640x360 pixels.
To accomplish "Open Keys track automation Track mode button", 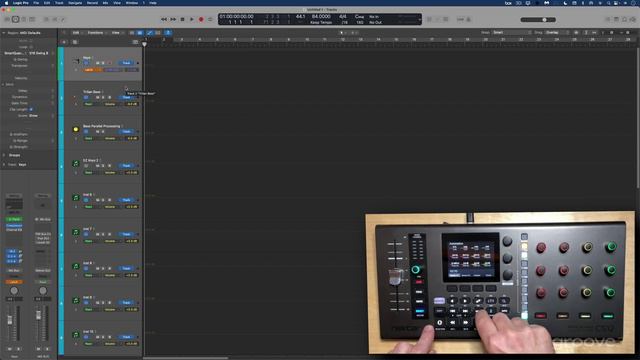I will pyautogui.click(x=127, y=63).
